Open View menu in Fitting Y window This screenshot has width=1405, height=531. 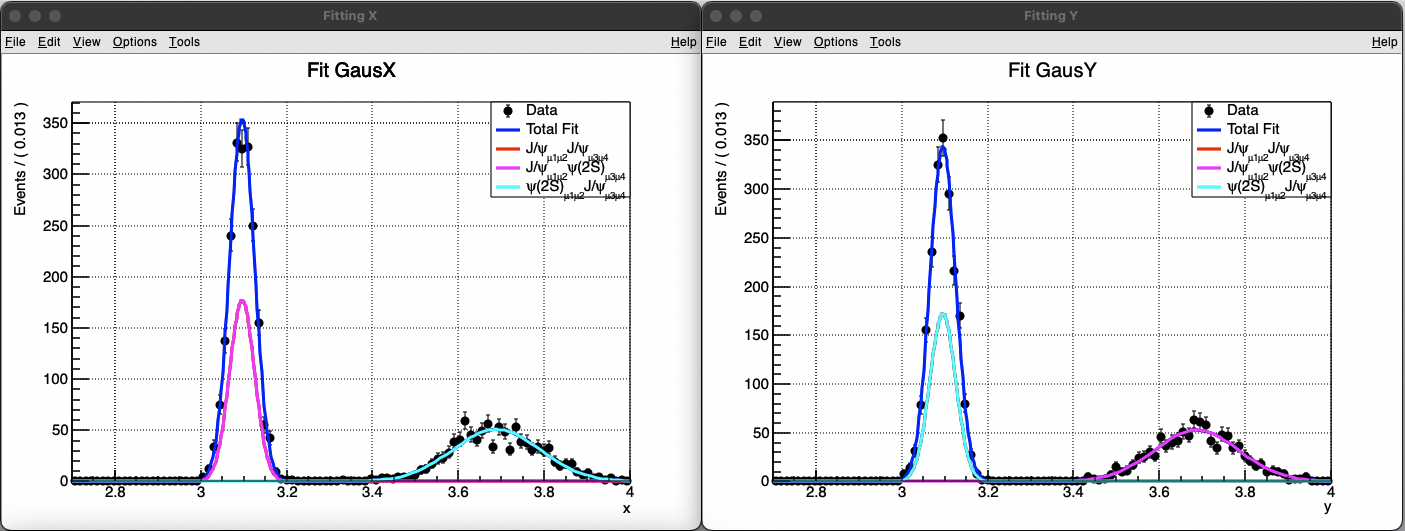[788, 42]
